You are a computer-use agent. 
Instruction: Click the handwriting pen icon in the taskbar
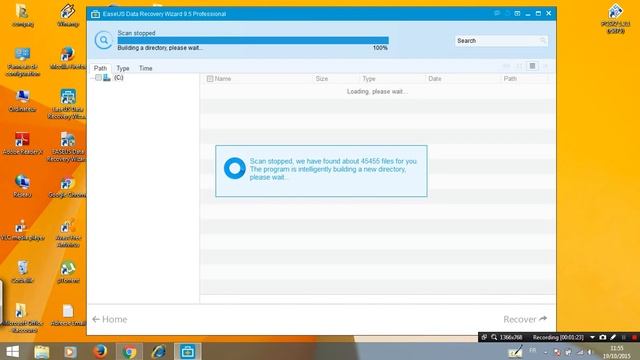pos(515,352)
